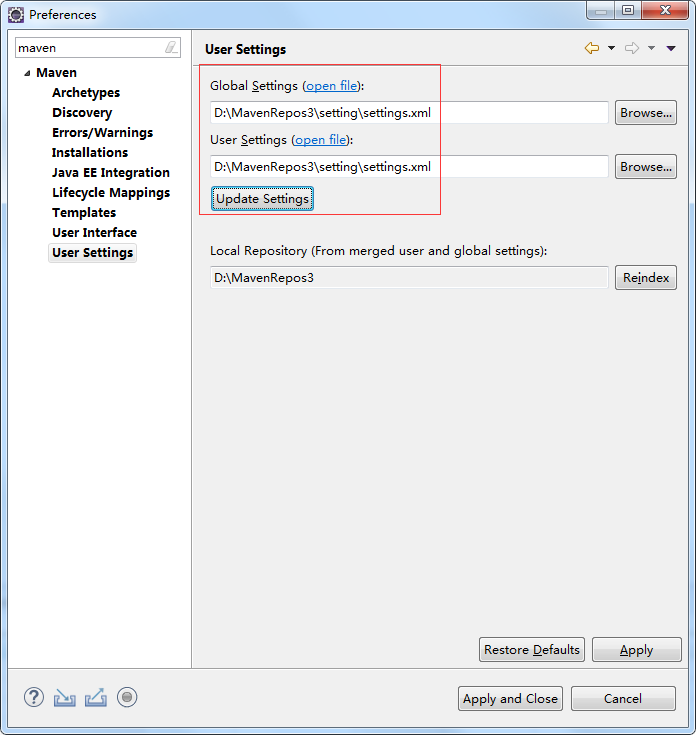Click the User Settings path field
Viewport: 696px width, 735px height.
pyautogui.click(x=409, y=166)
